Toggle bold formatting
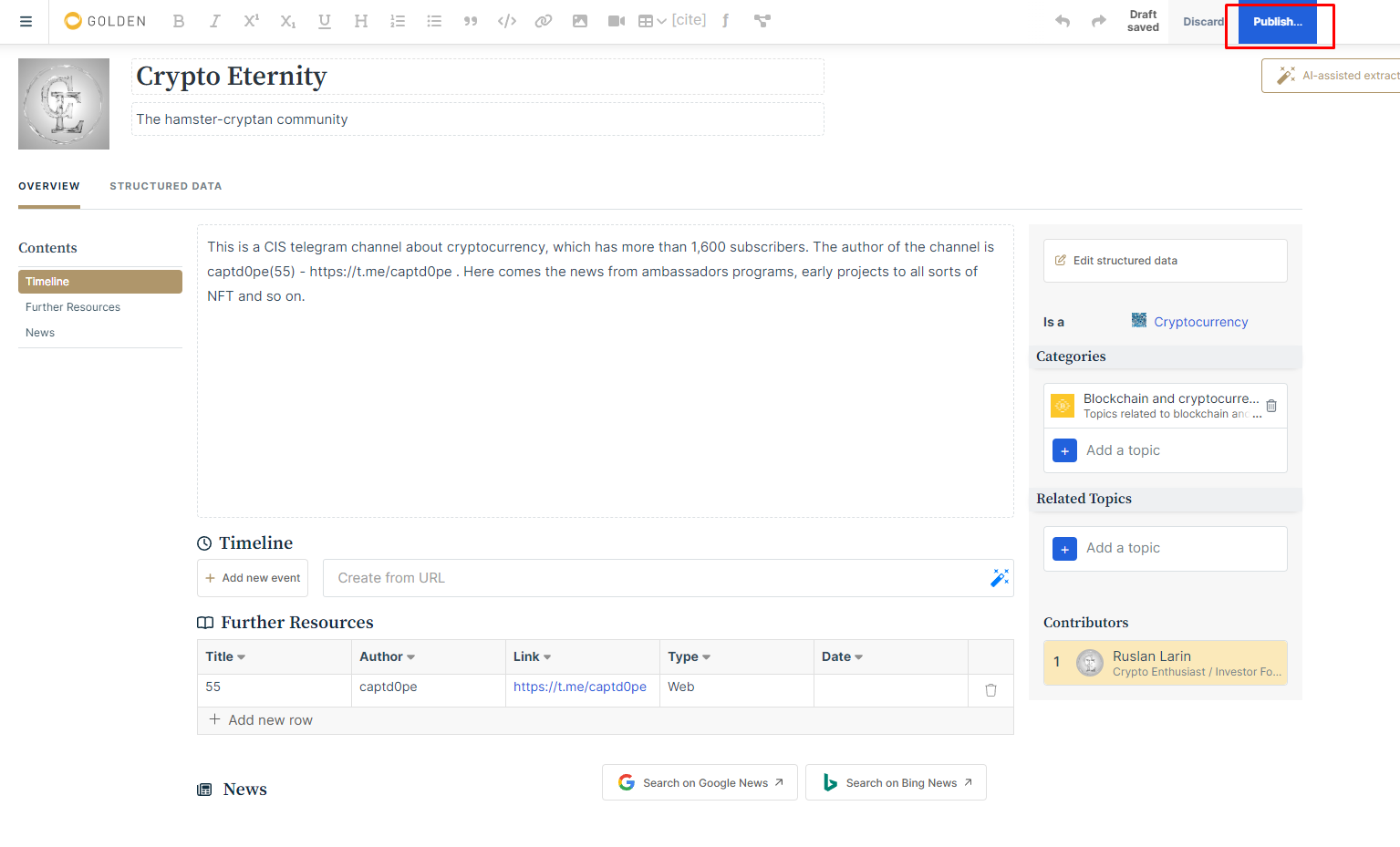The height and width of the screenshot is (847, 1400). pos(179,21)
